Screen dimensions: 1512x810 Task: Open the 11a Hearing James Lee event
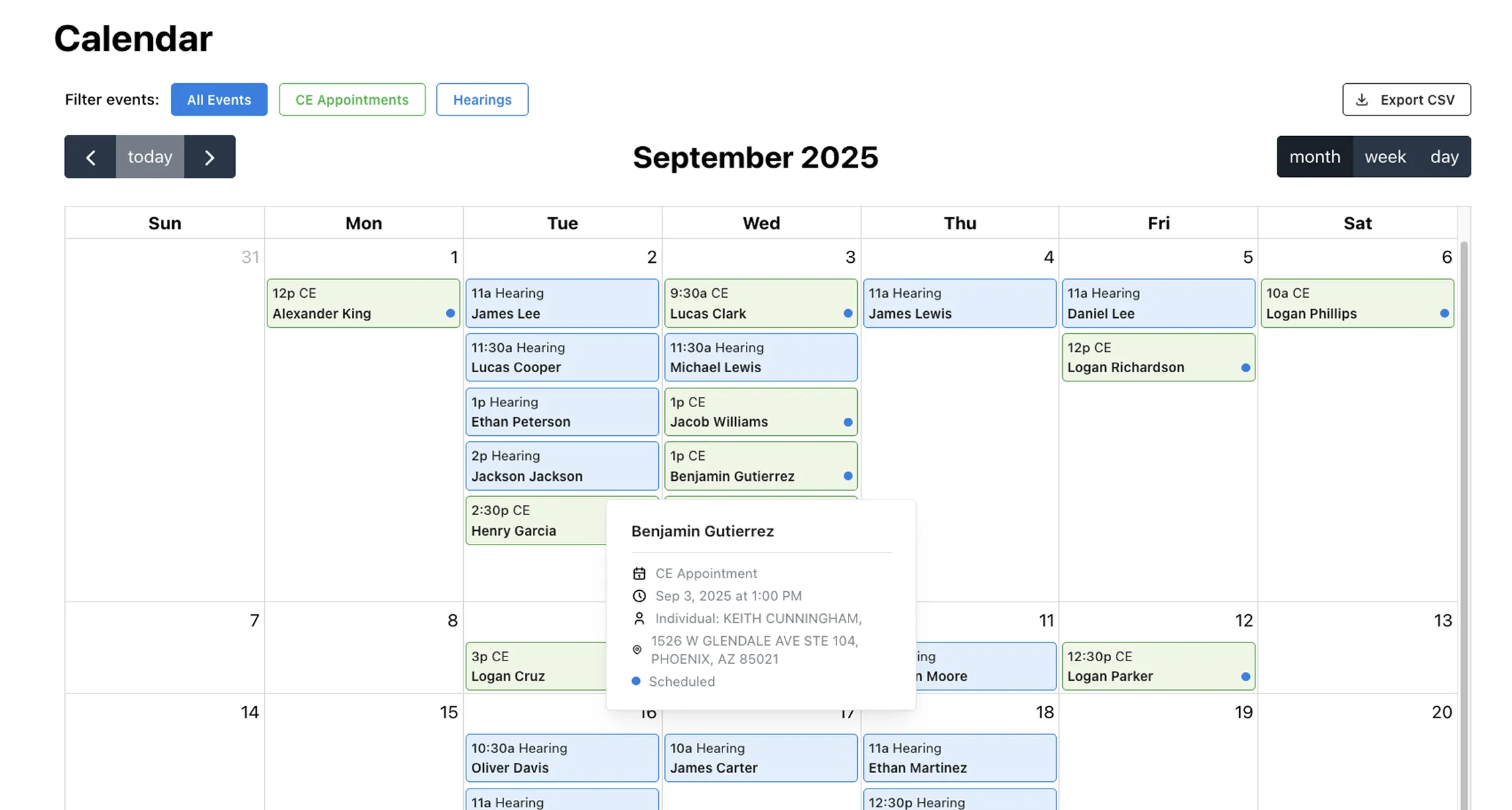[x=562, y=303]
